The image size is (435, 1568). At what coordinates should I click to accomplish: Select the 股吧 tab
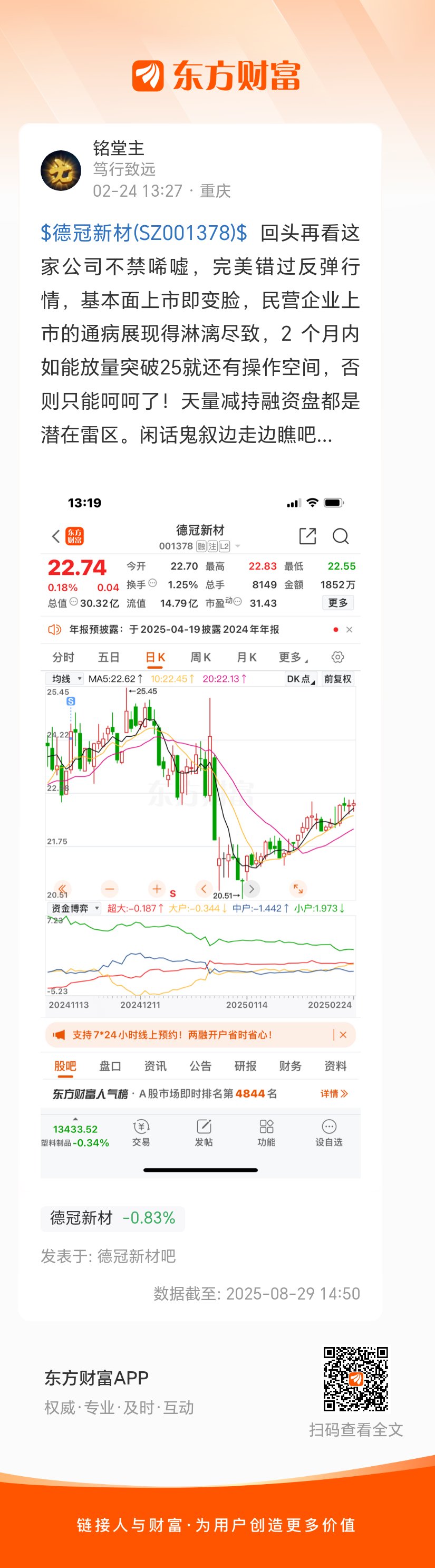coord(65,1066)
